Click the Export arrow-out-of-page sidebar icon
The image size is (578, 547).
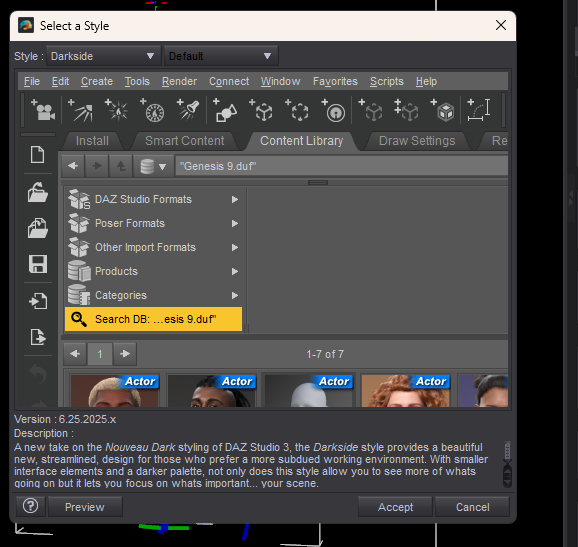38,337
